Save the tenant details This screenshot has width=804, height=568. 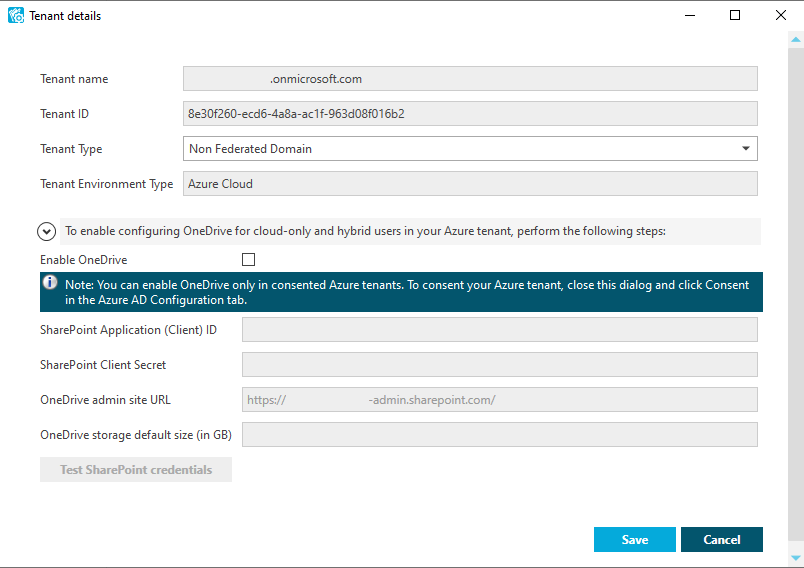635,539
